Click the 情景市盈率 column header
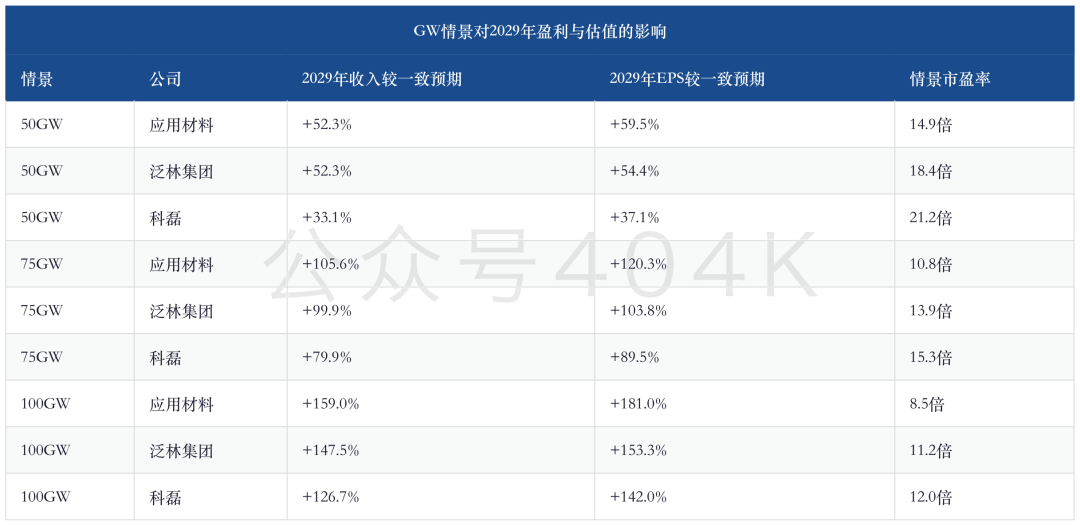This screenshot has width=1080, height=526. [950, 78]
